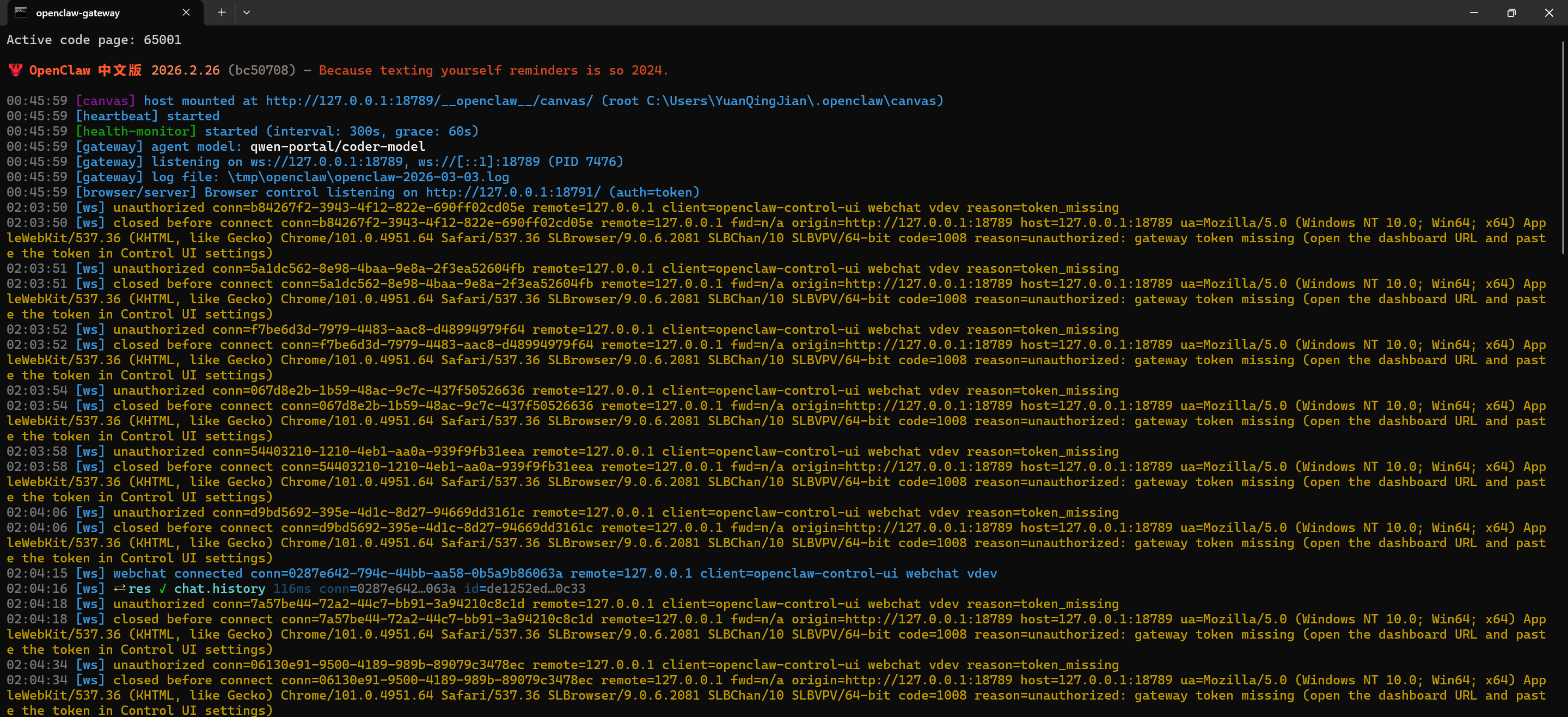Close the terminal window
Viewport: 1568px width, 717px height.
click(x=1548, y=12)
